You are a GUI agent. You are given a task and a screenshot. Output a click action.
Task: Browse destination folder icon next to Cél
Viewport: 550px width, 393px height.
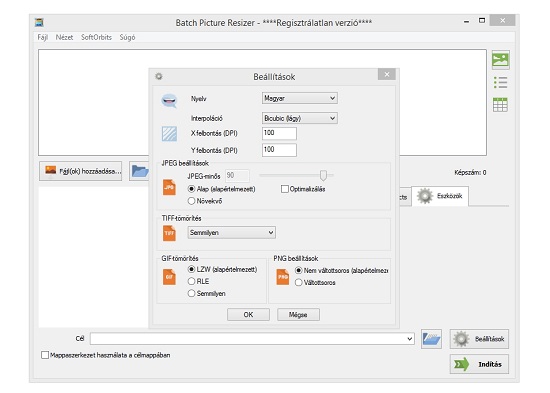[x=431, y=339]
